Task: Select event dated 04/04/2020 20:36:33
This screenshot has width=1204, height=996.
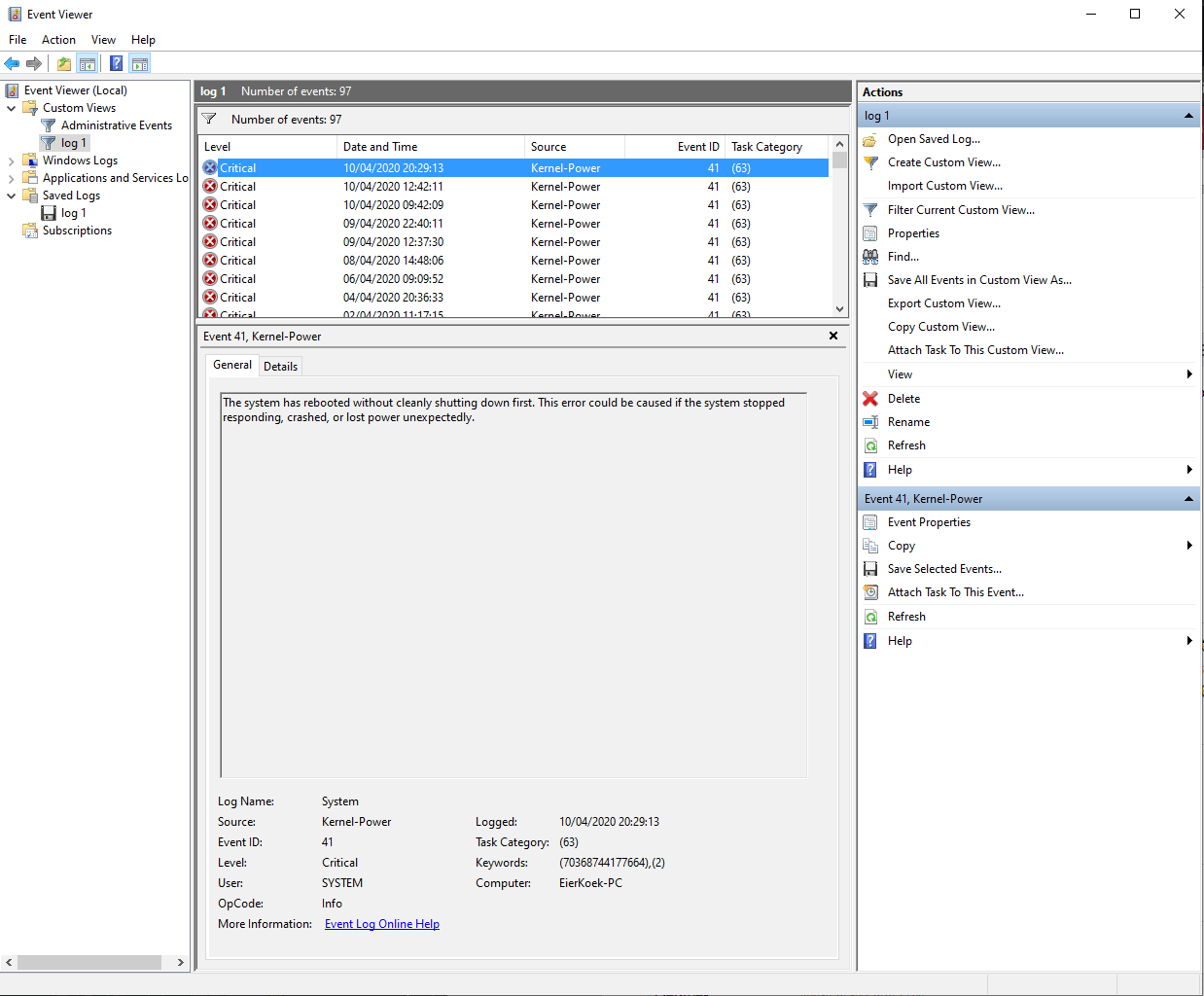Action: point(514,298)
